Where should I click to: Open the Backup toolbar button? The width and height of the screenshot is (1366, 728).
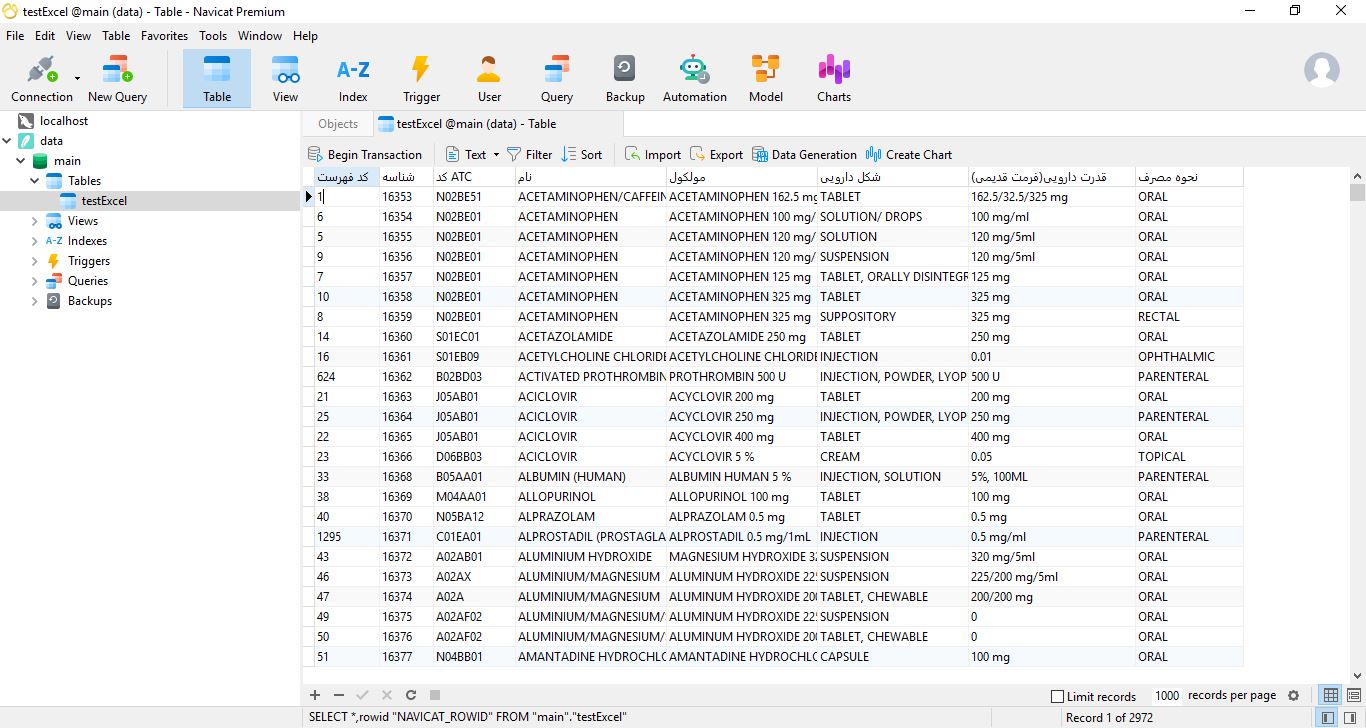(x=625, y=79)
